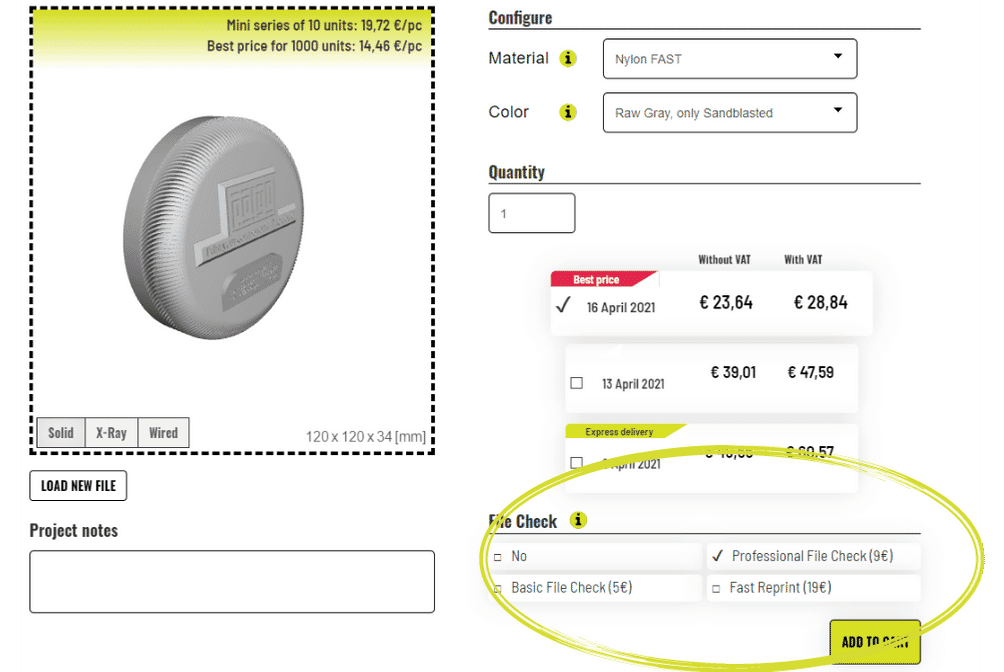Viewport: 1004px width, 672px height.
Task: Expand the Raw Gray color dropdown
Action: click(729, 113)
